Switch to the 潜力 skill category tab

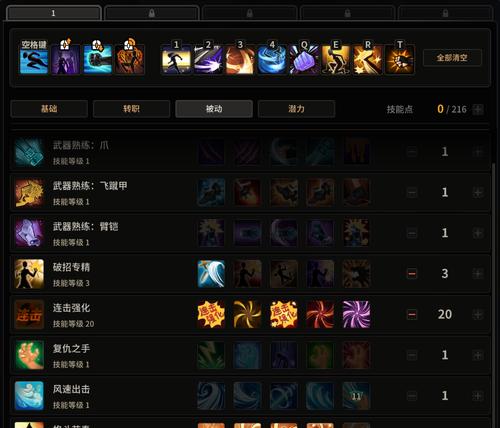pos(296,109)
